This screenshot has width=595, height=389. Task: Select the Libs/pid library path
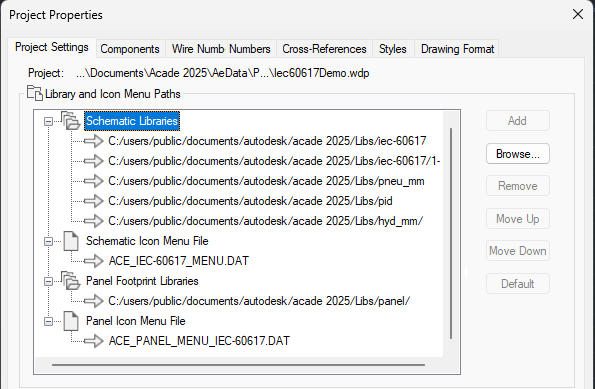coord(250,201)
